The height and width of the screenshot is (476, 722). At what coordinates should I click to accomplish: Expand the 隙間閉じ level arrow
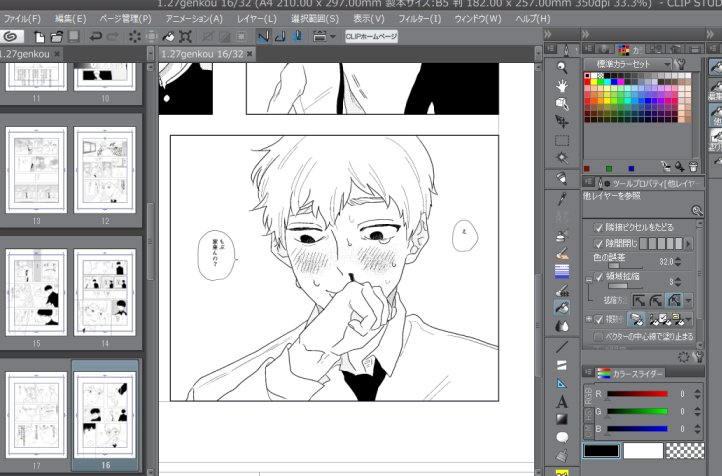coord(689,243)
